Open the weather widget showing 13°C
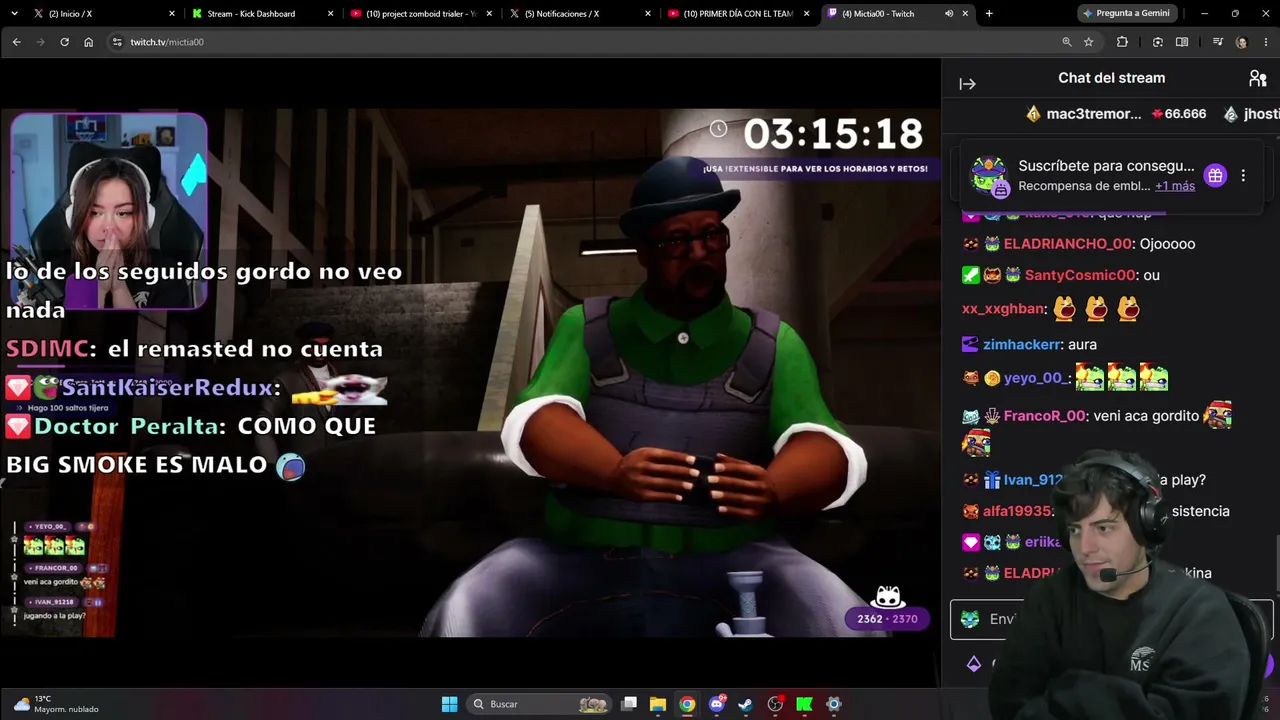The width and height of the screenshot is (1280, 720). pyautogui.click(x=56, y=704)
